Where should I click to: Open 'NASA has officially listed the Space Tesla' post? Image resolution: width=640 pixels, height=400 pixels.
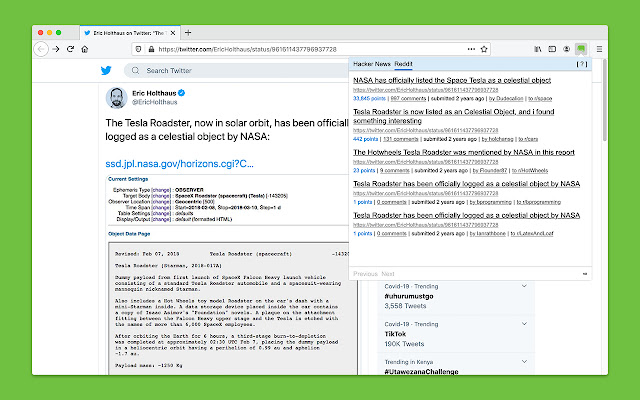tap(452, 80)
